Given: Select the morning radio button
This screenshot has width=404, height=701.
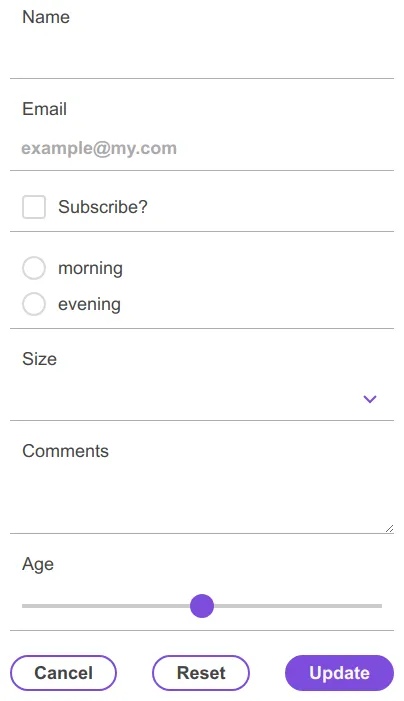Looking at the screenshot, I should (34, 268).
